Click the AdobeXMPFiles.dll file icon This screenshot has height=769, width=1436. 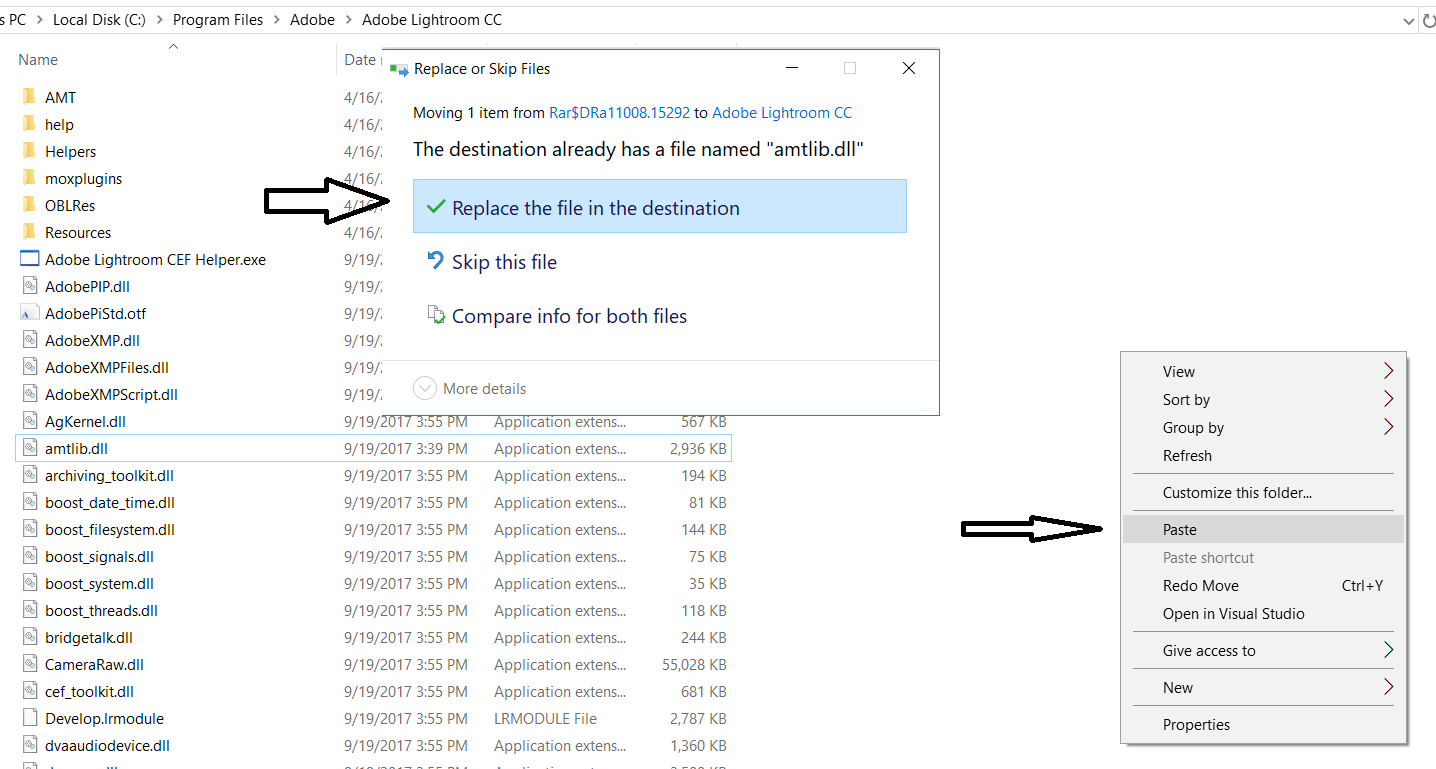(x=29, y=367)
